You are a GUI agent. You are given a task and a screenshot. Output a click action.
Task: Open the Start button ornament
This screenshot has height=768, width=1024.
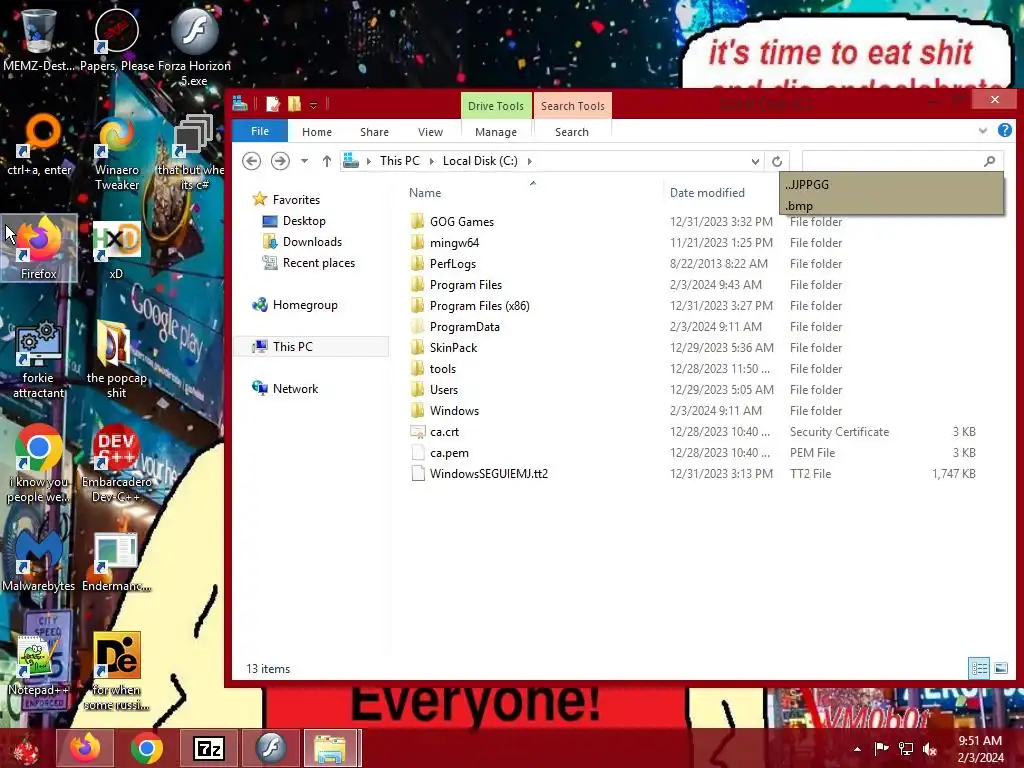[x=26, y=749]
